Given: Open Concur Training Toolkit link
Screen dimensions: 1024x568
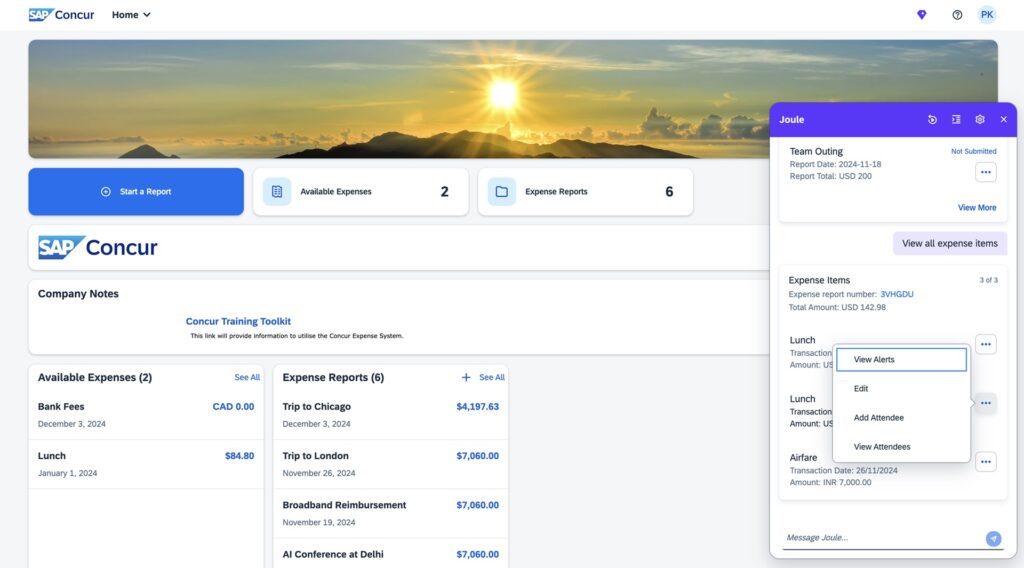Looking at the screenshot, I should click(238, 321).
